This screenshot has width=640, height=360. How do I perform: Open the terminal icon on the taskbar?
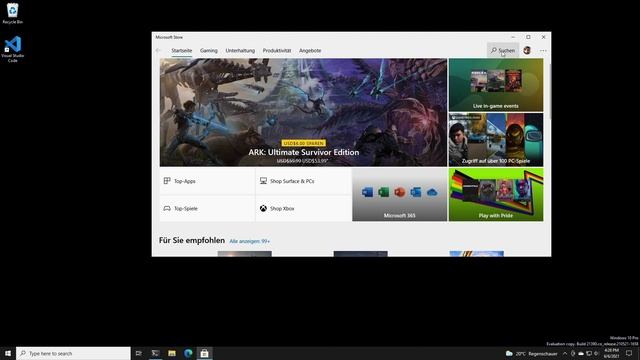pos(155,353)
